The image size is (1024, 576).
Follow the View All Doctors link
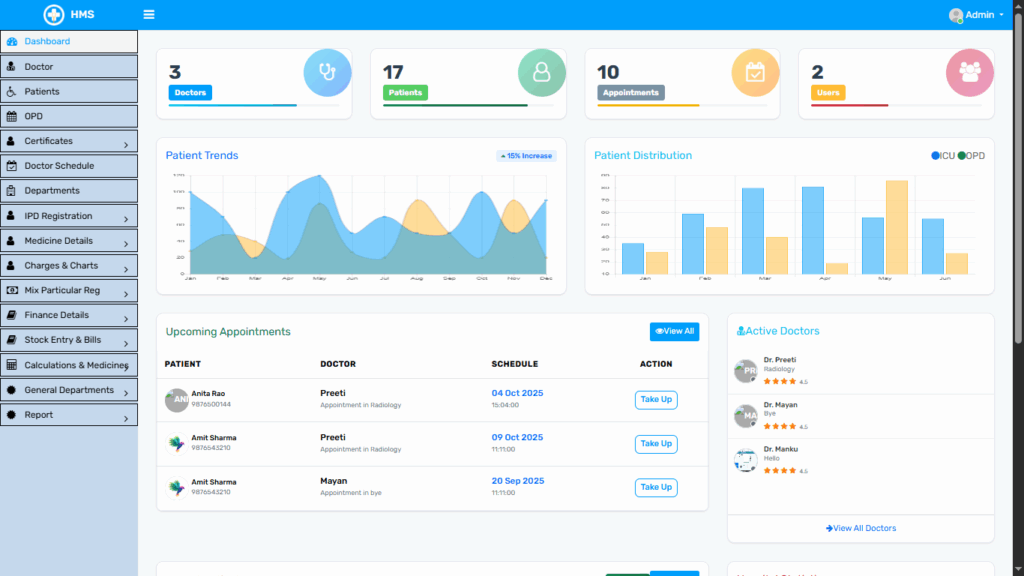point(861,528)
